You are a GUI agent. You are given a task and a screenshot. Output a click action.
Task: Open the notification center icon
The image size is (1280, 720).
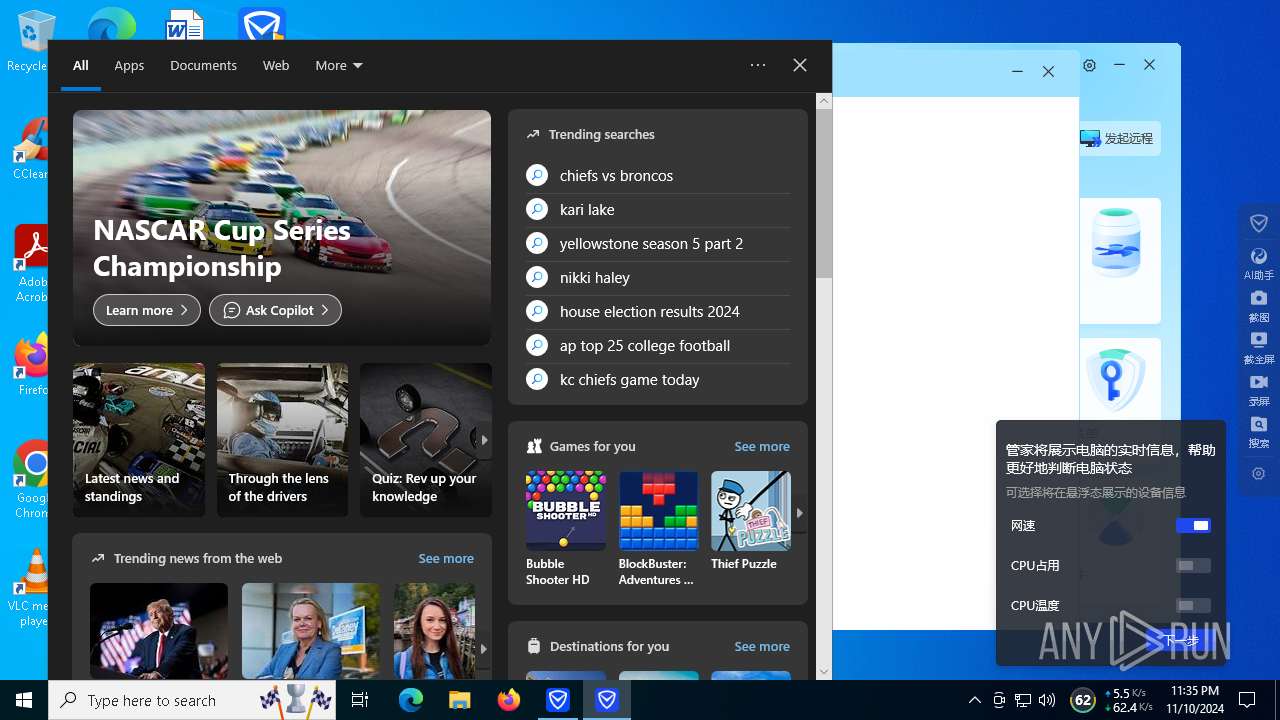coord(1247,700)
